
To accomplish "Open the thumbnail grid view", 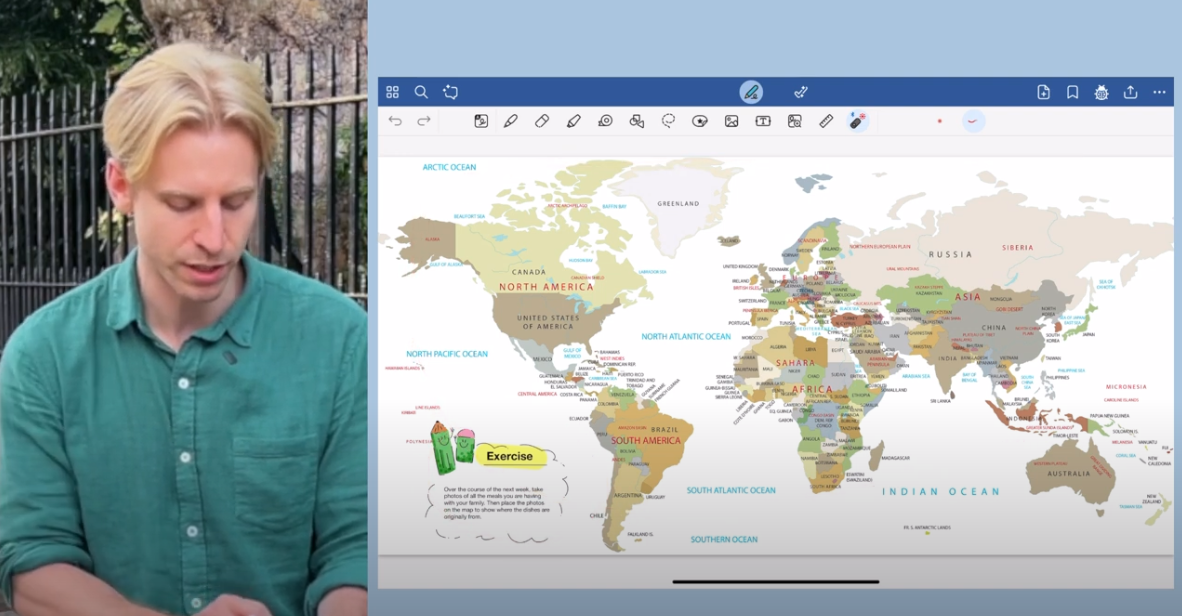I will (392, 92).
